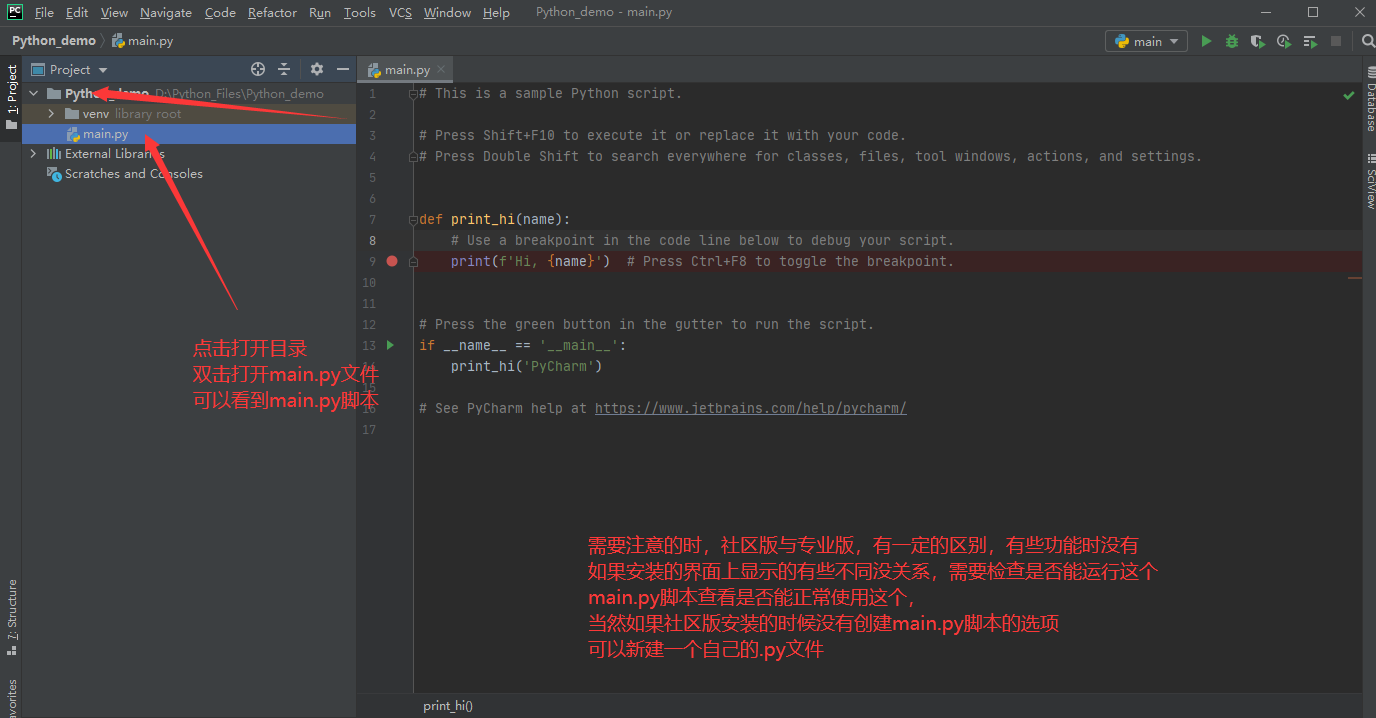The height and width of the screenshot is (718, 1376).
Task: Open the Run menu
Action: (320, 13)
